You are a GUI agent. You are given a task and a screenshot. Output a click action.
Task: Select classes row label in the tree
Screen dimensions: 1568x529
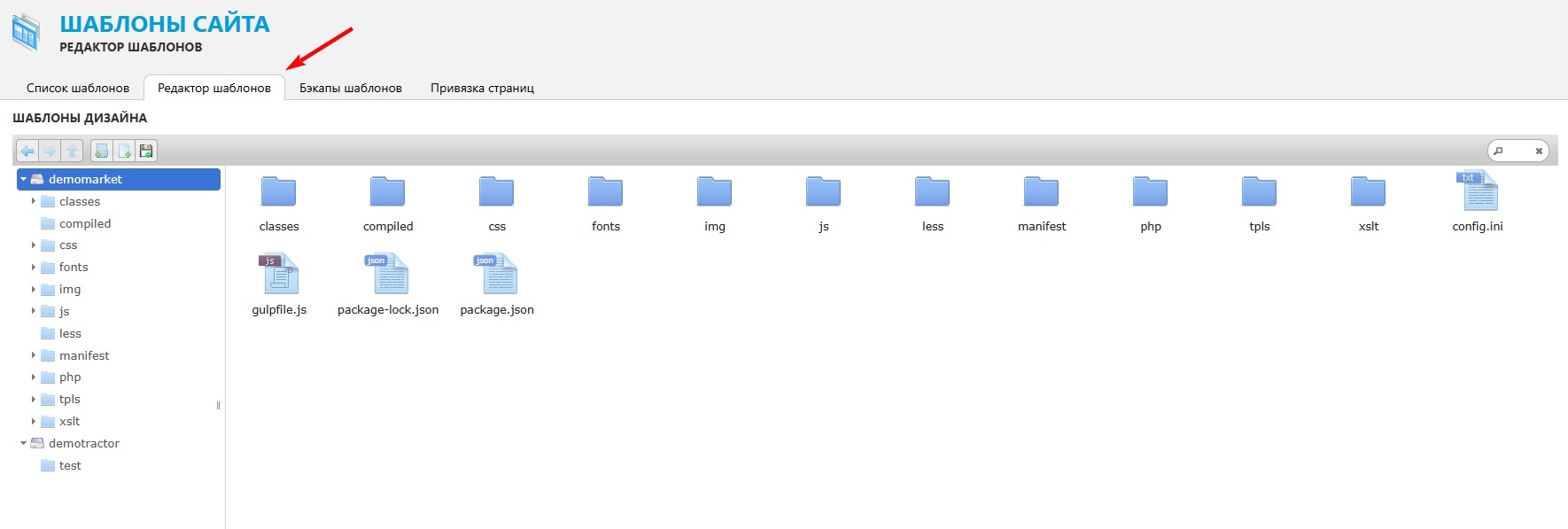point(80,201)
